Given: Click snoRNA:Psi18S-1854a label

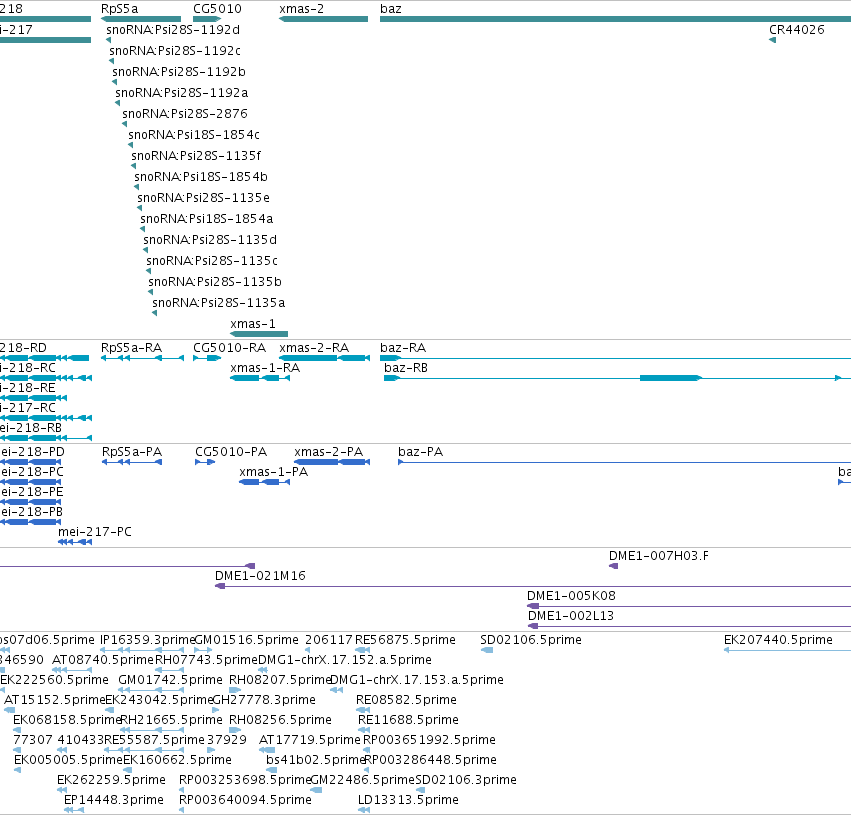Looking at the screenshot, I should coord(206,219).
